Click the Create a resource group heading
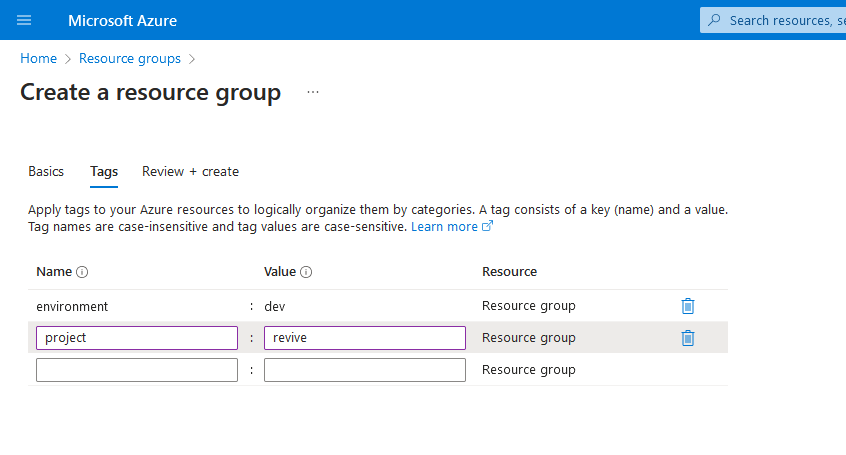Viewport: 846px width, 455px height. coord(151,93)
